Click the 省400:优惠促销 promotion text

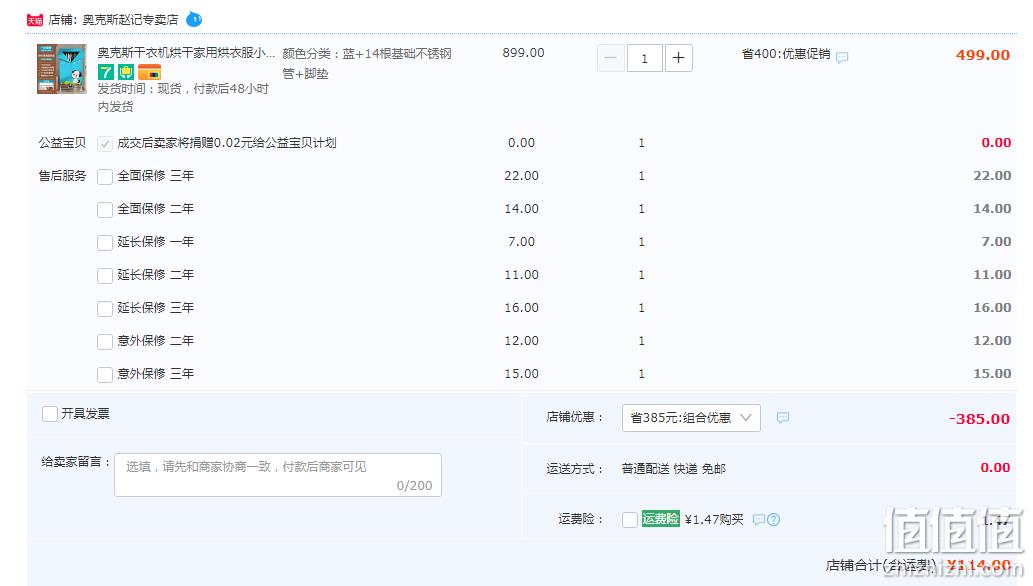pyautogui.click(x=786, y=54)
